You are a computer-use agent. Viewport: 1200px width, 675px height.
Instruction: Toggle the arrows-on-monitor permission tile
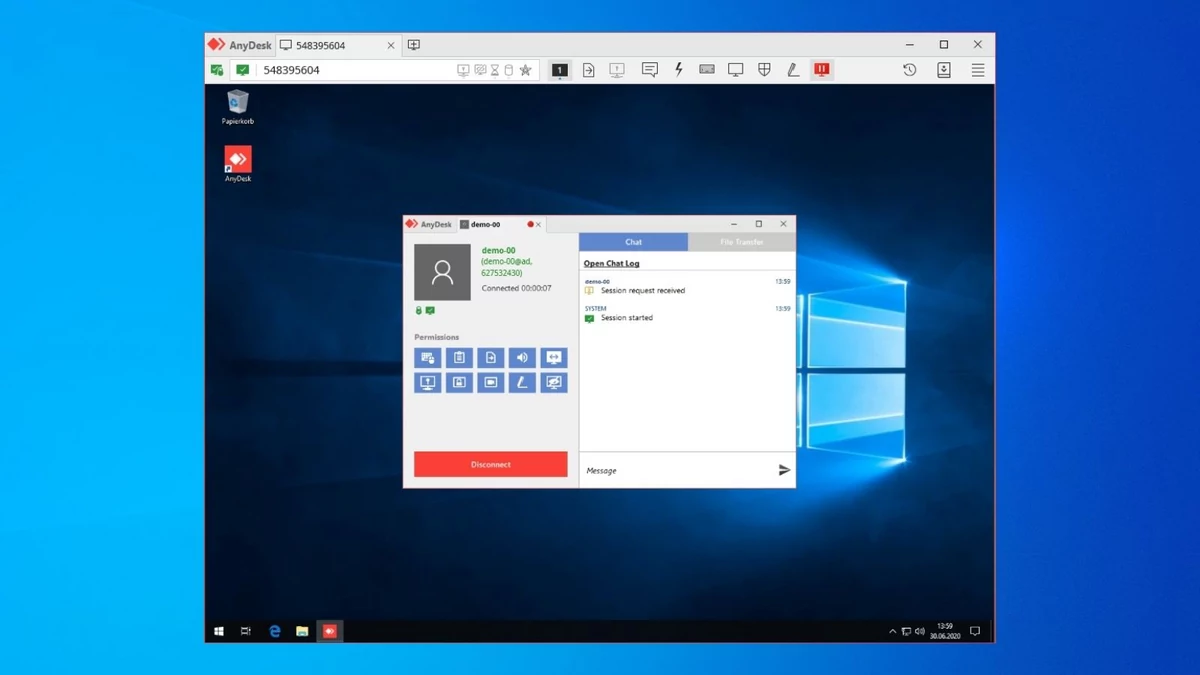[554, 357]
